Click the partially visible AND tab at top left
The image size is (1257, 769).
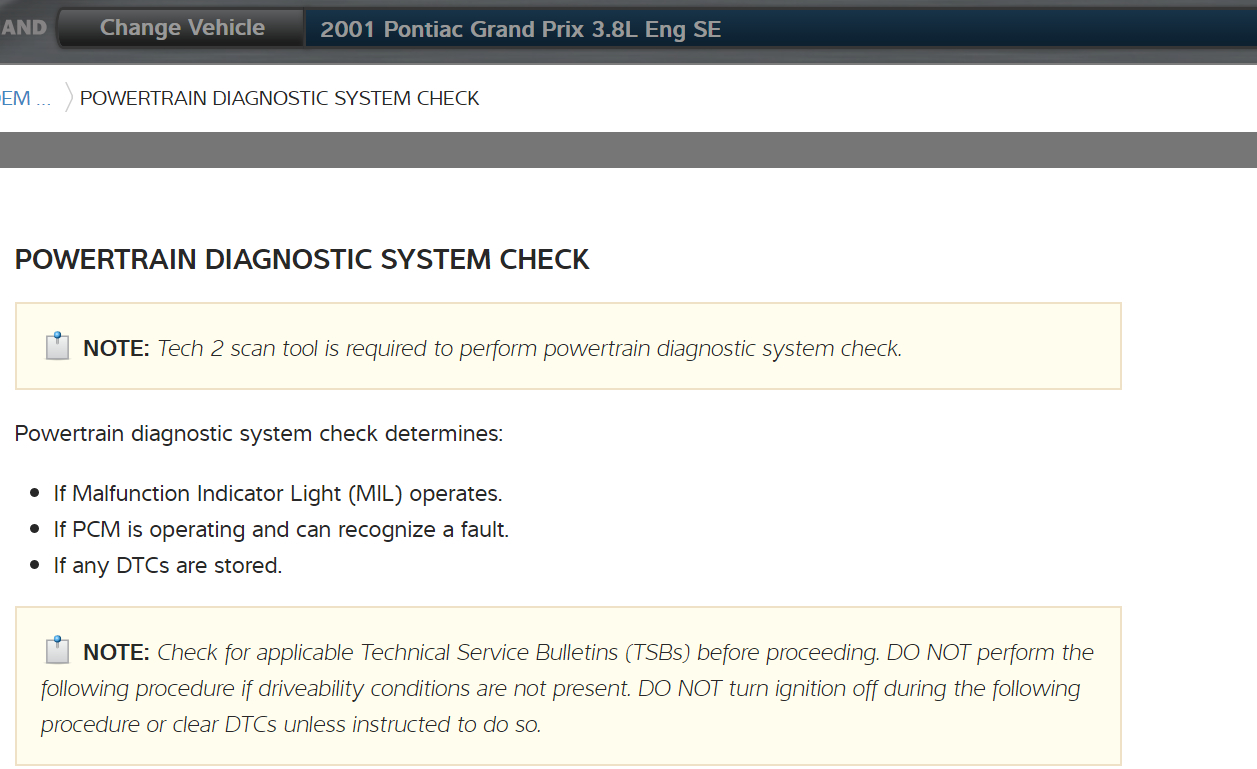(x=24, y=28)
